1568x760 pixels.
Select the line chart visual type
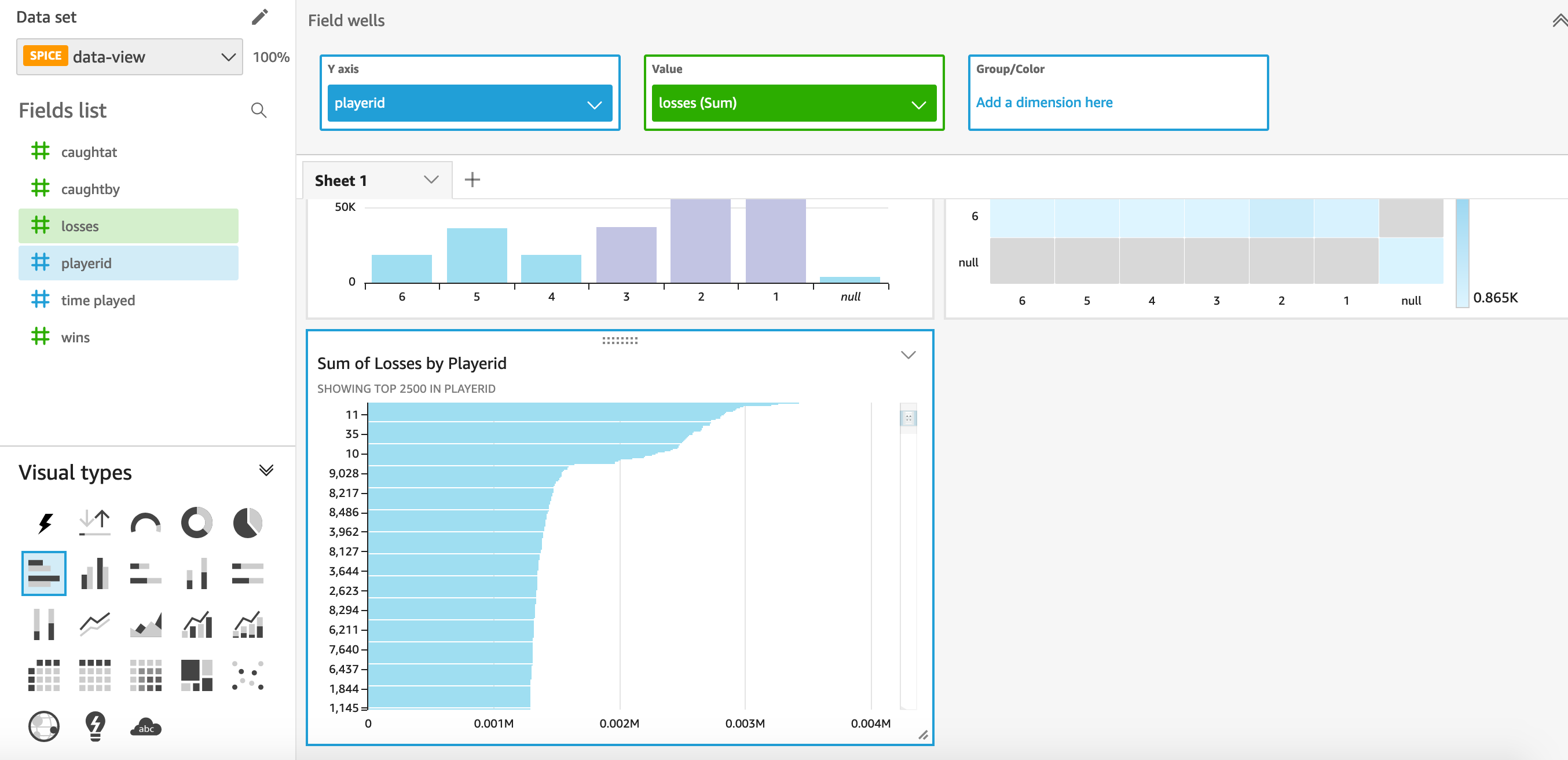[x=94, y=623]
